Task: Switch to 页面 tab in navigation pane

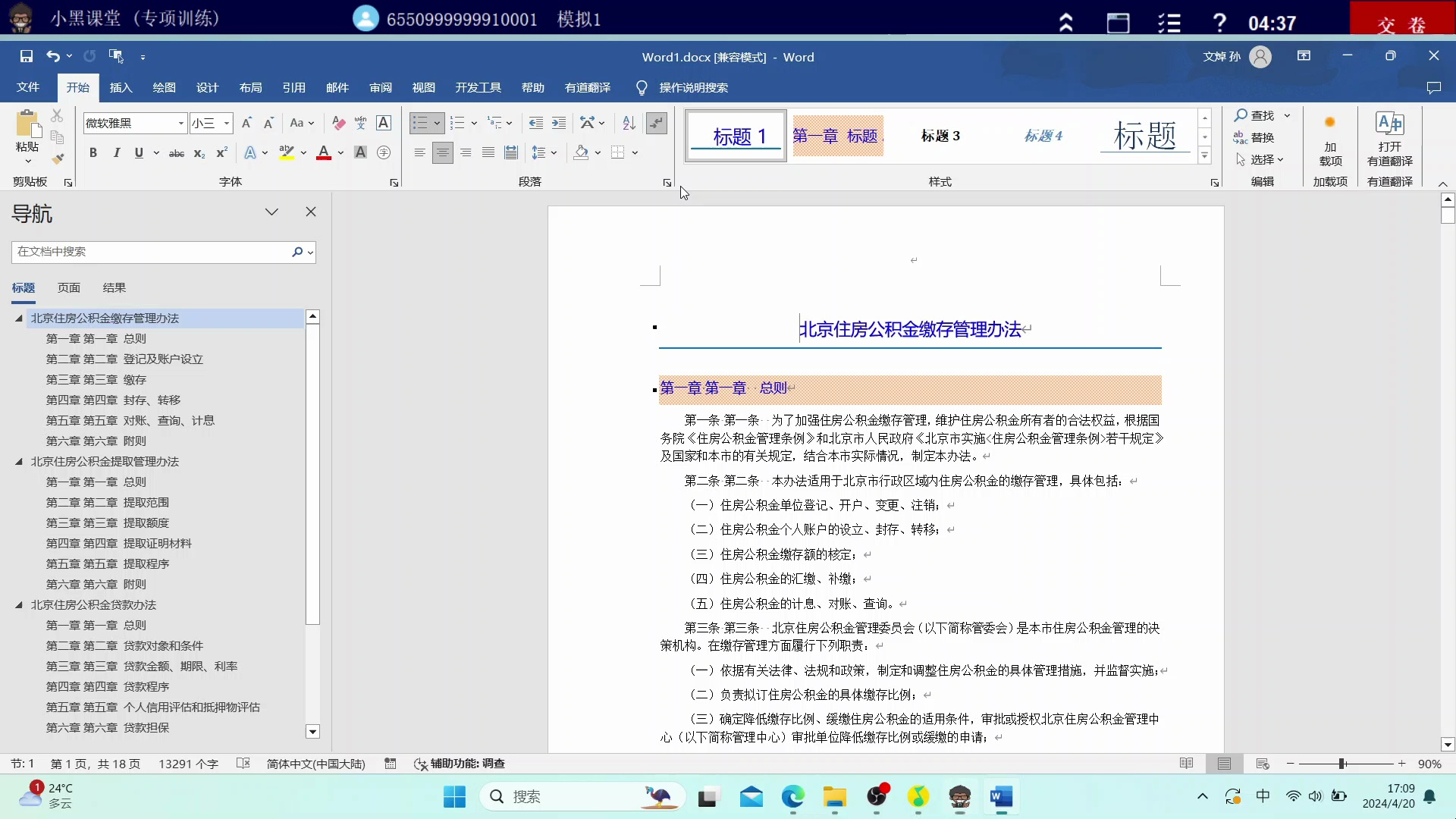Action: (x=68, y=288)
